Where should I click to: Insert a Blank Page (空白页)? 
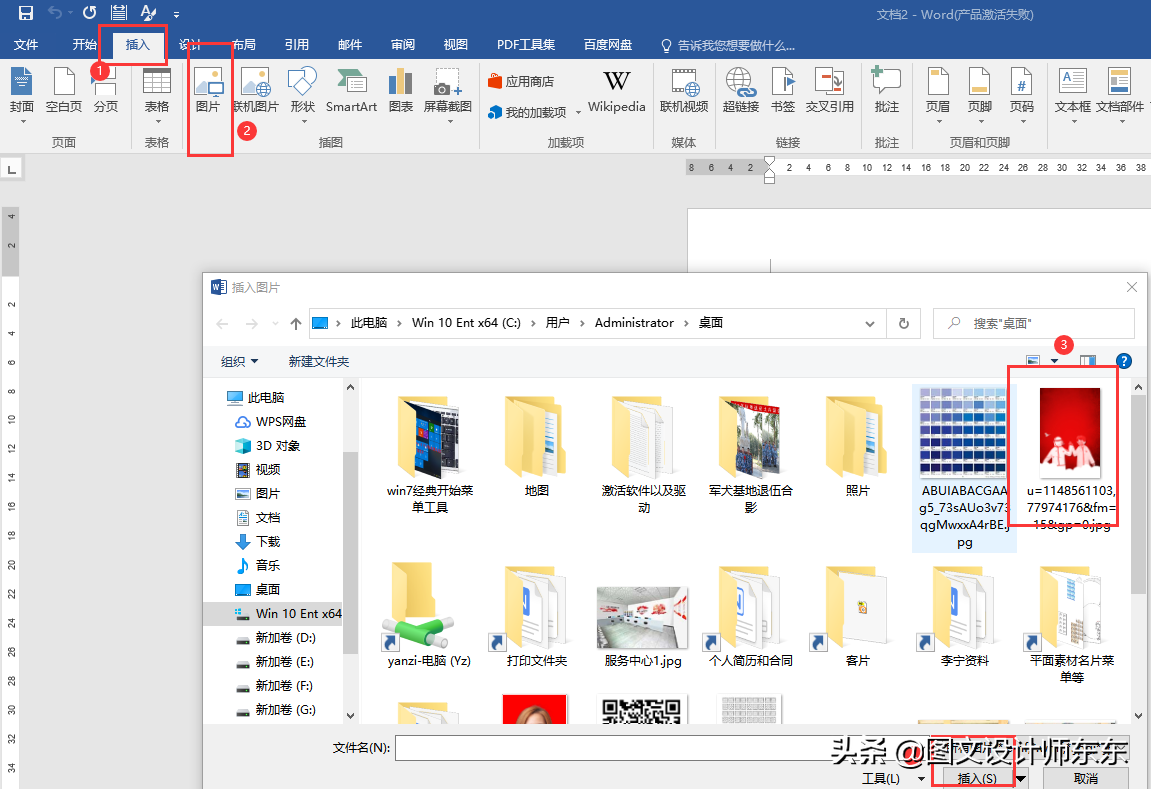click(x=64, y=90)
